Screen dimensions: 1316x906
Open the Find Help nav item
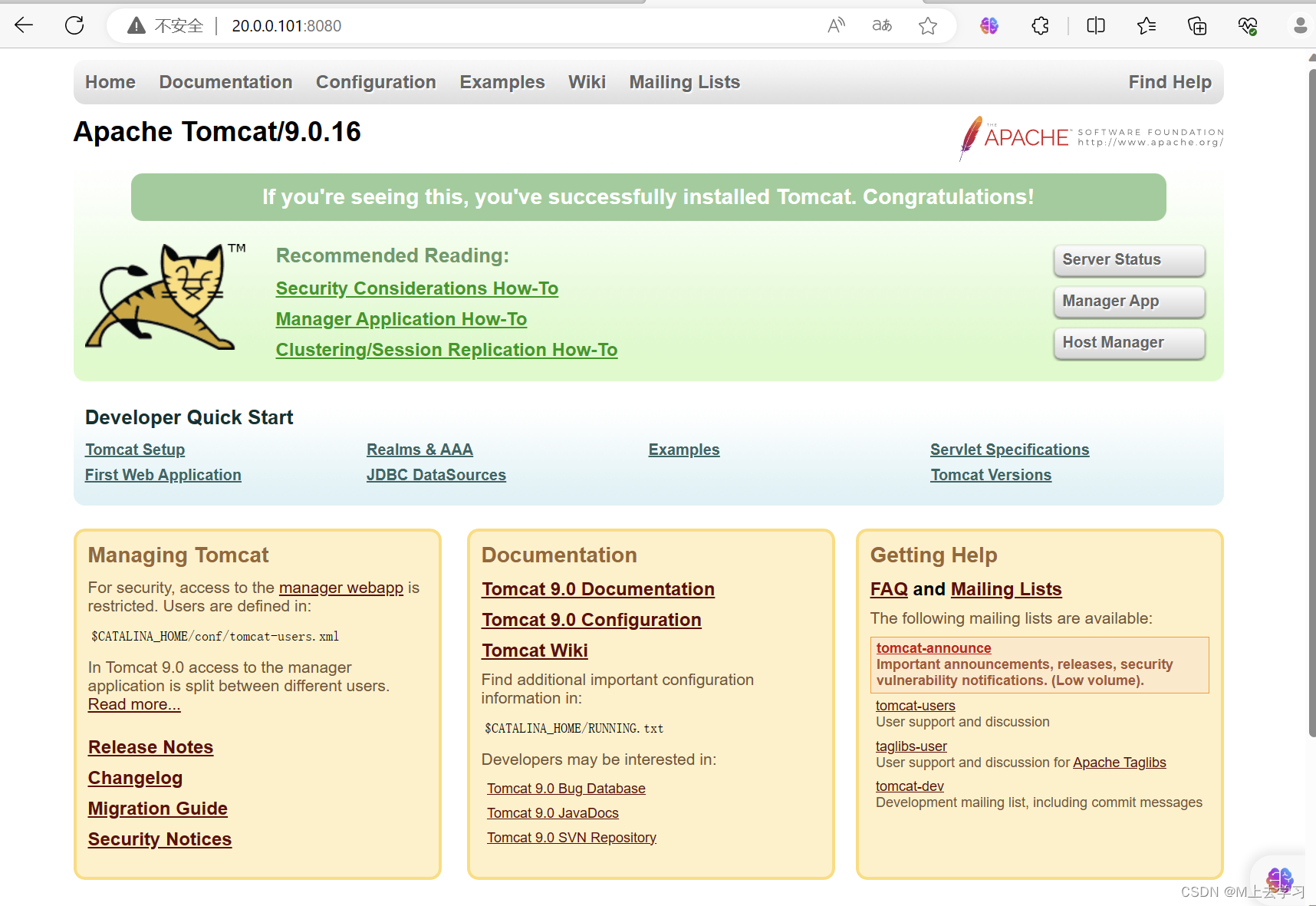(1170, 82)
